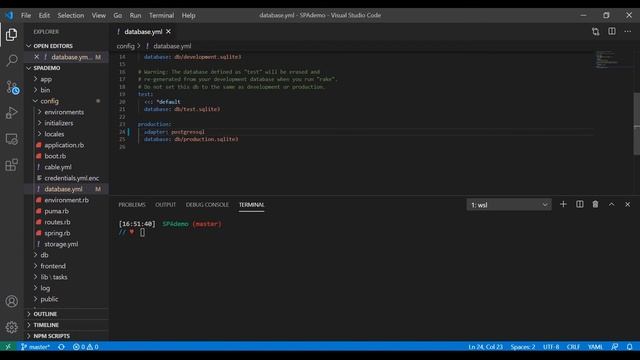The height and width of the screenshot is (360, 640).
Task: Expand the db folder
Action: pyautogui.click(x=44, y=255)
